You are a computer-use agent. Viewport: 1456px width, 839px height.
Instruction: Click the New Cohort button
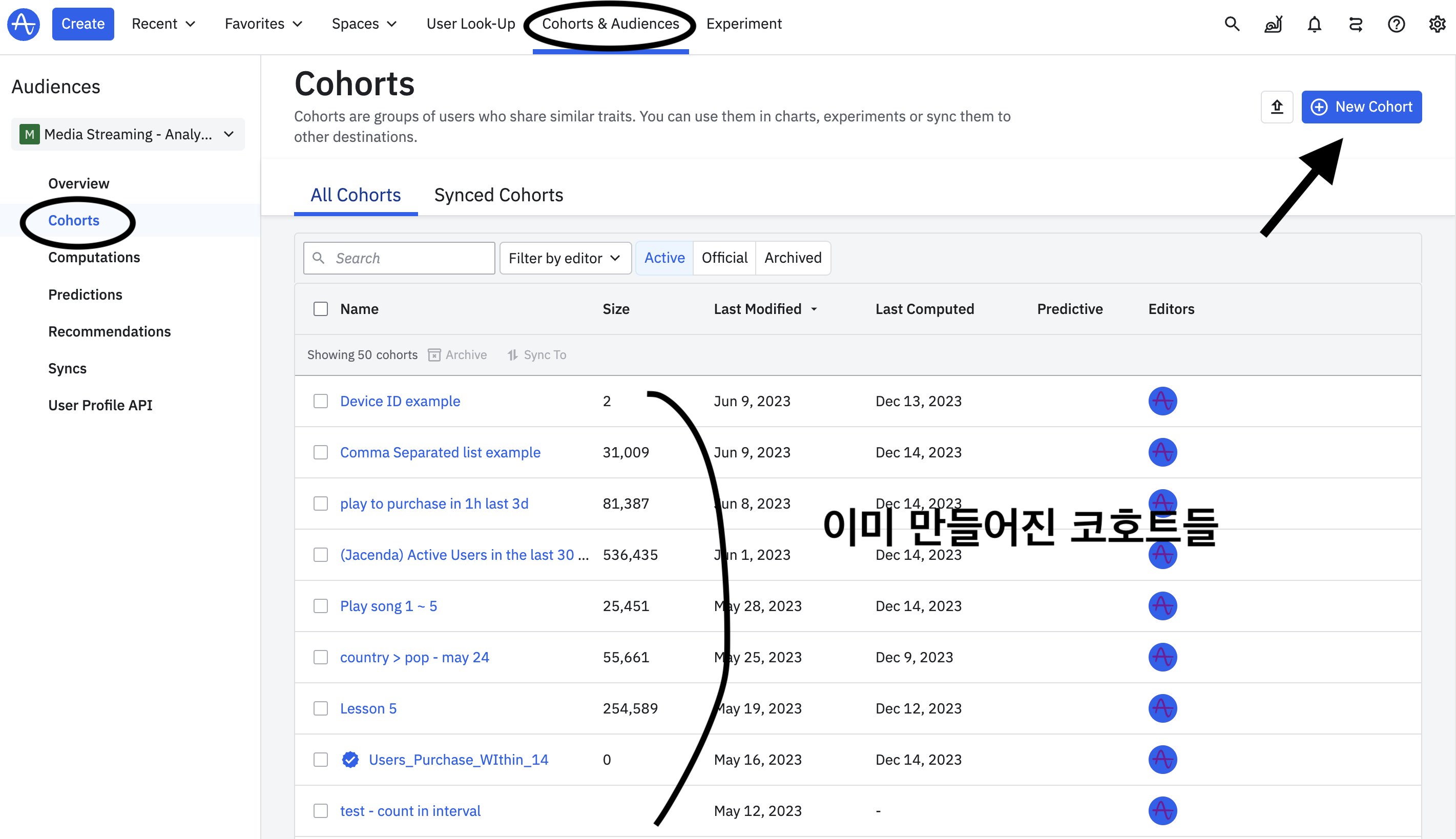[1361, 107]
